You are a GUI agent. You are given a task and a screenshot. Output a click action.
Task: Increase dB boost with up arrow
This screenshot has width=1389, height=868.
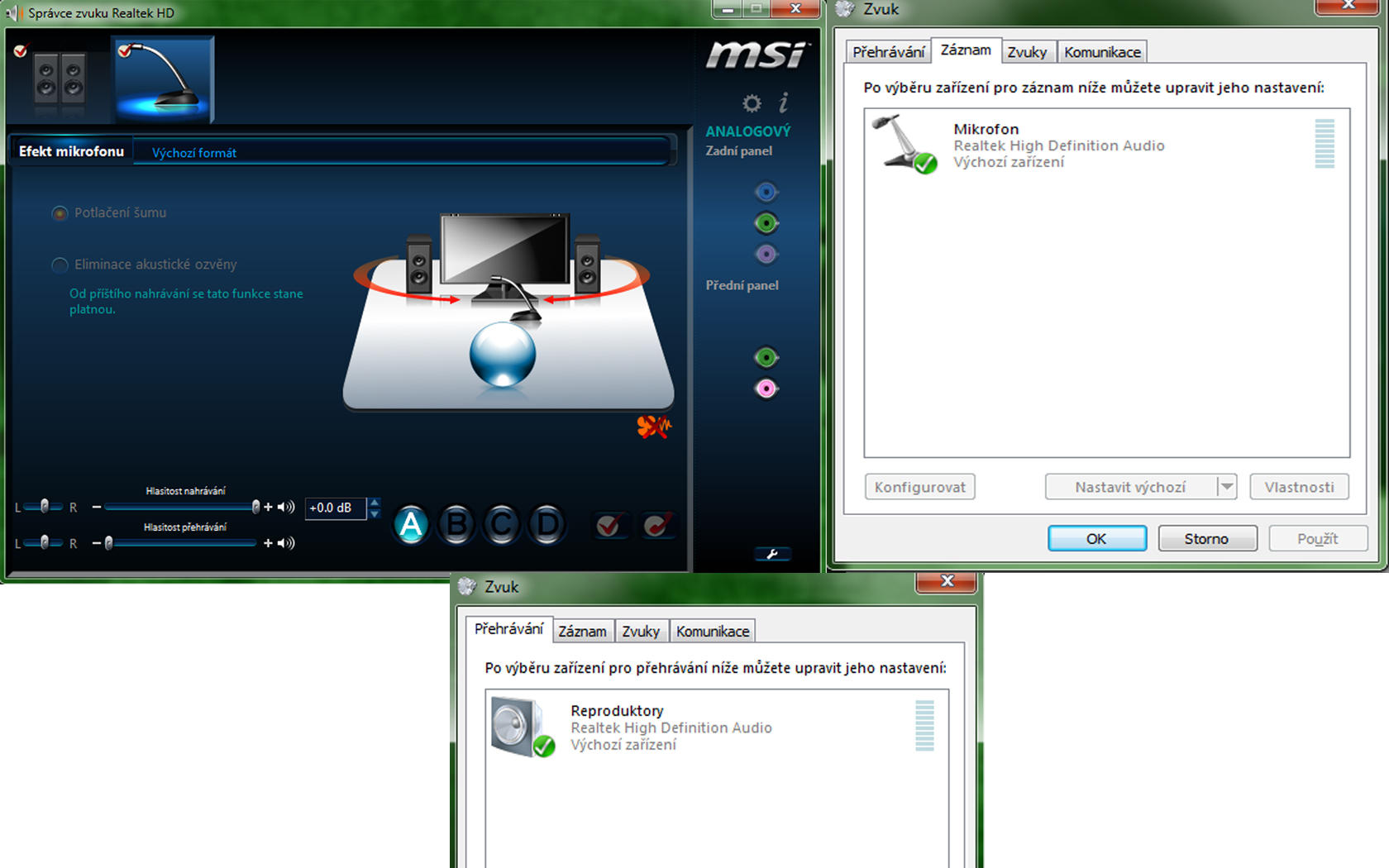pyautogui.click(x=375, y=502)
